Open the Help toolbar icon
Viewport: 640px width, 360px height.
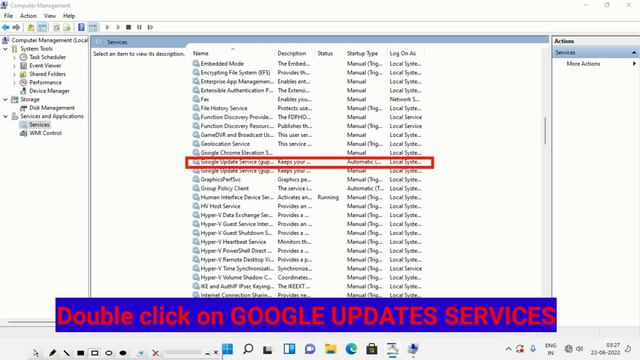point(81,27)
